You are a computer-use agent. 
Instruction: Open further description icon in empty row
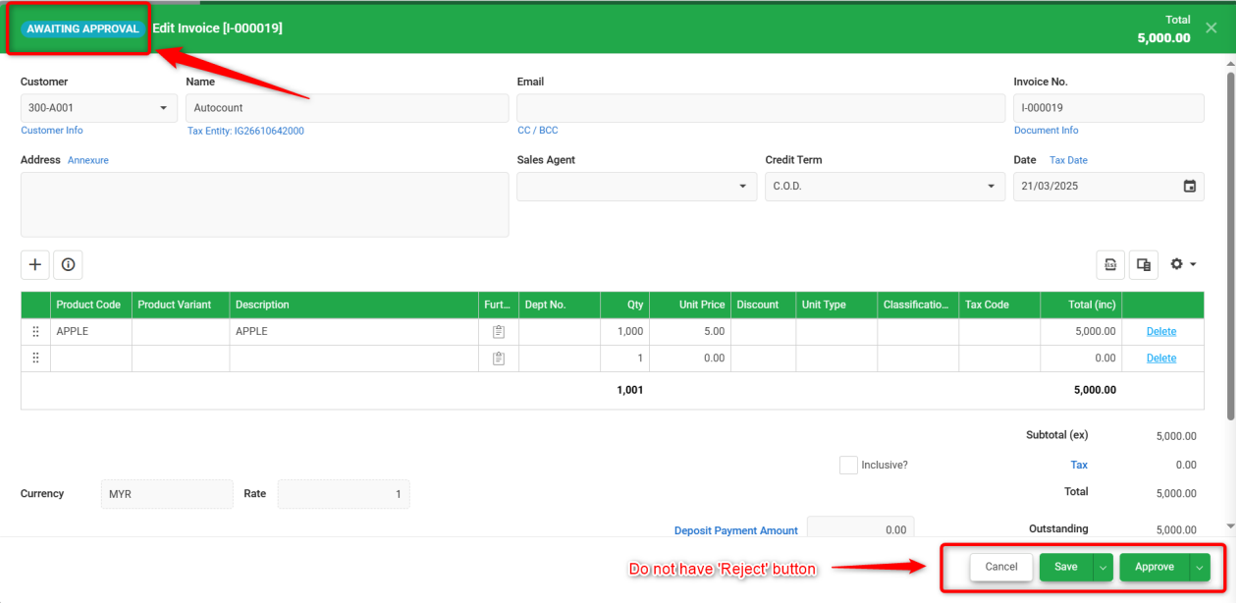pyautogui.click(x=499, y=358)
